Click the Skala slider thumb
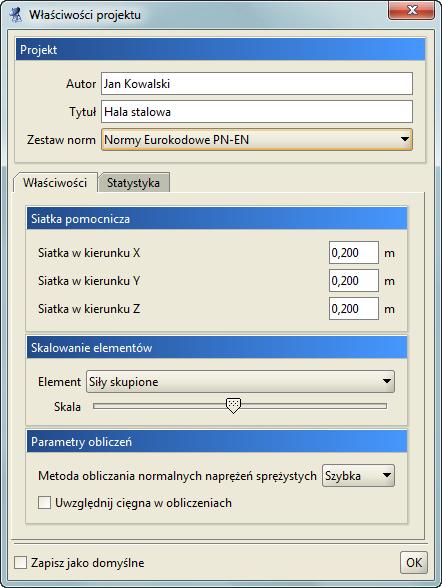Viewport: 442px width, 588px height. coord(234,405)
